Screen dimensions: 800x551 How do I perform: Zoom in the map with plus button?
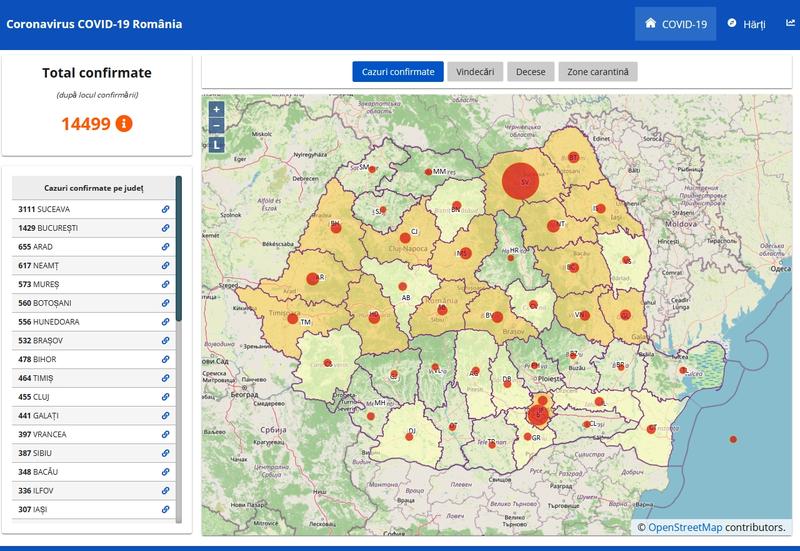point(217,109)
